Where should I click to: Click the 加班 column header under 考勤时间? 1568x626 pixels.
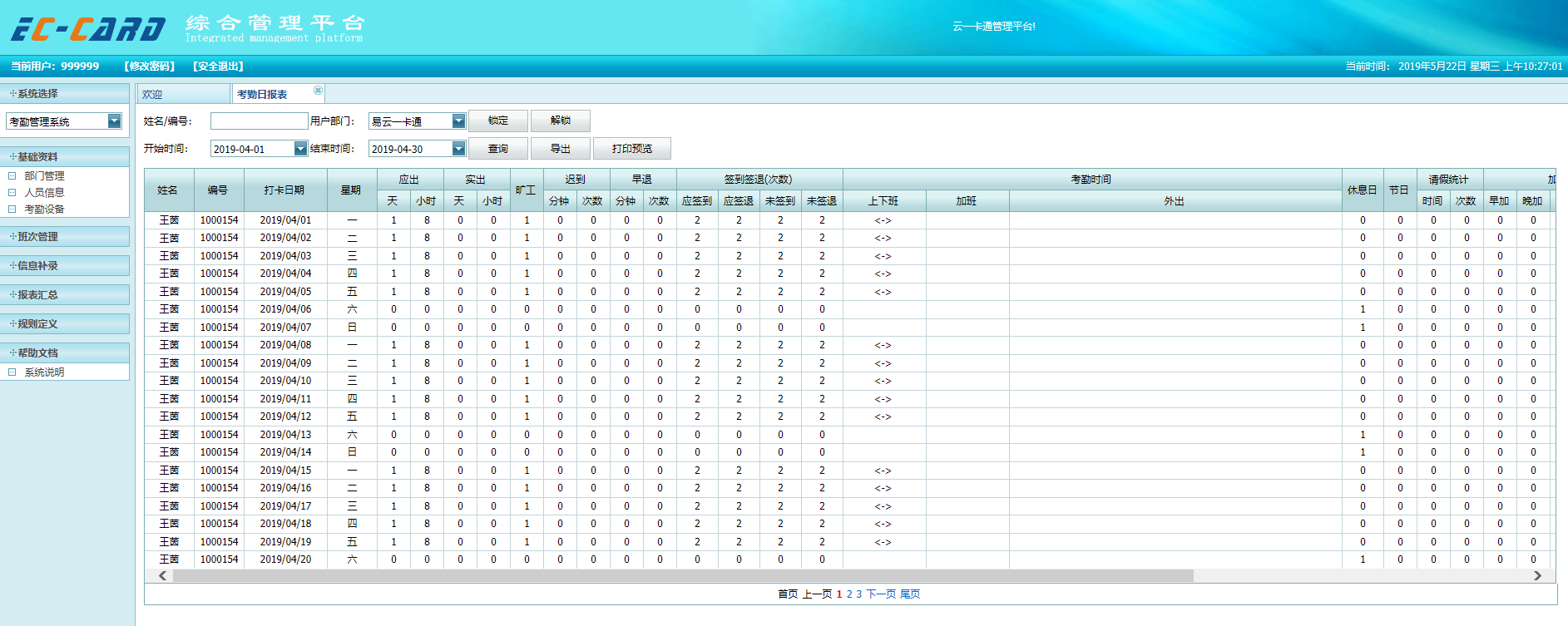point(967,201)
